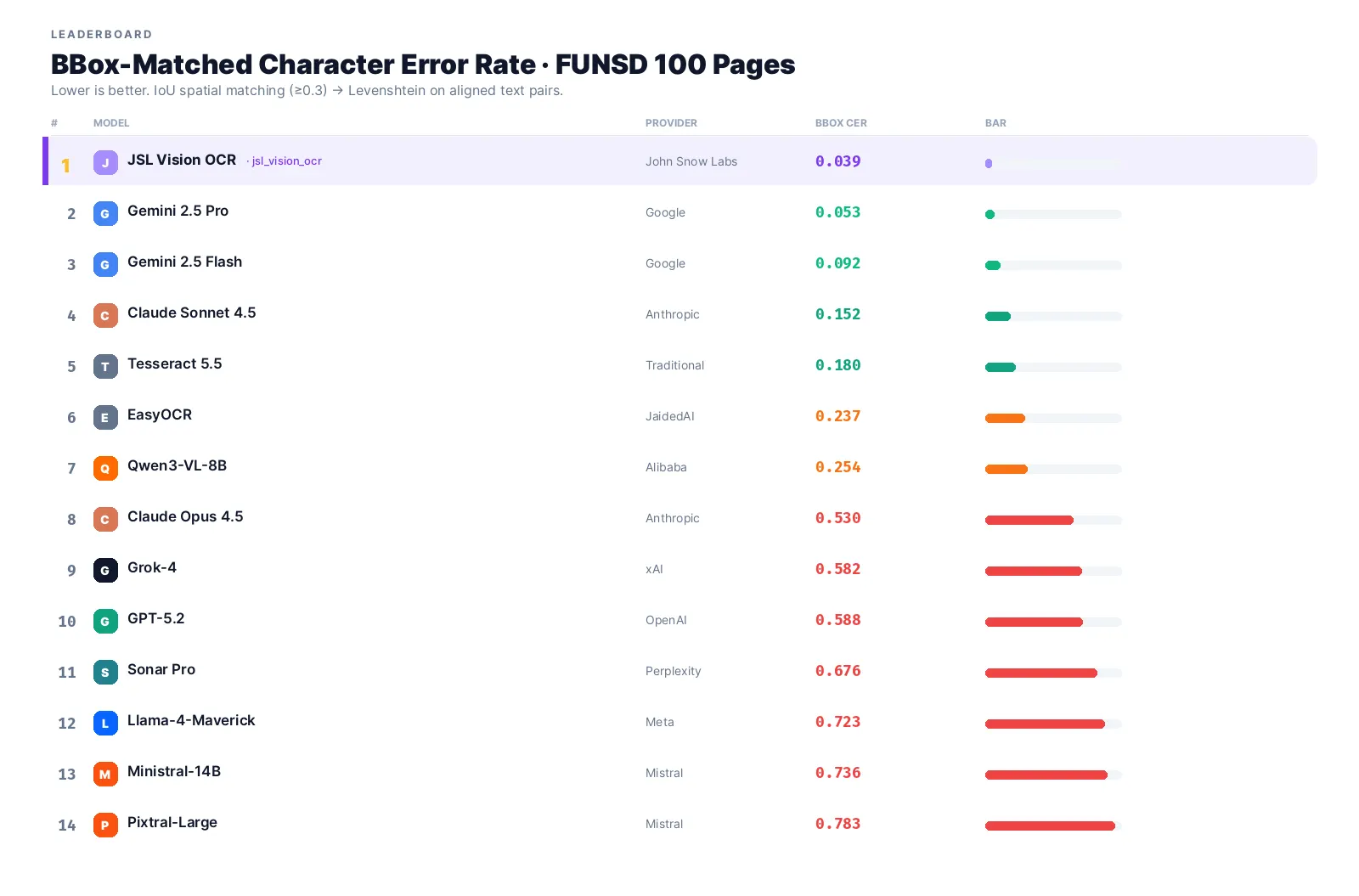Click the P icon beside Pixtral-Large

(105, 825)
